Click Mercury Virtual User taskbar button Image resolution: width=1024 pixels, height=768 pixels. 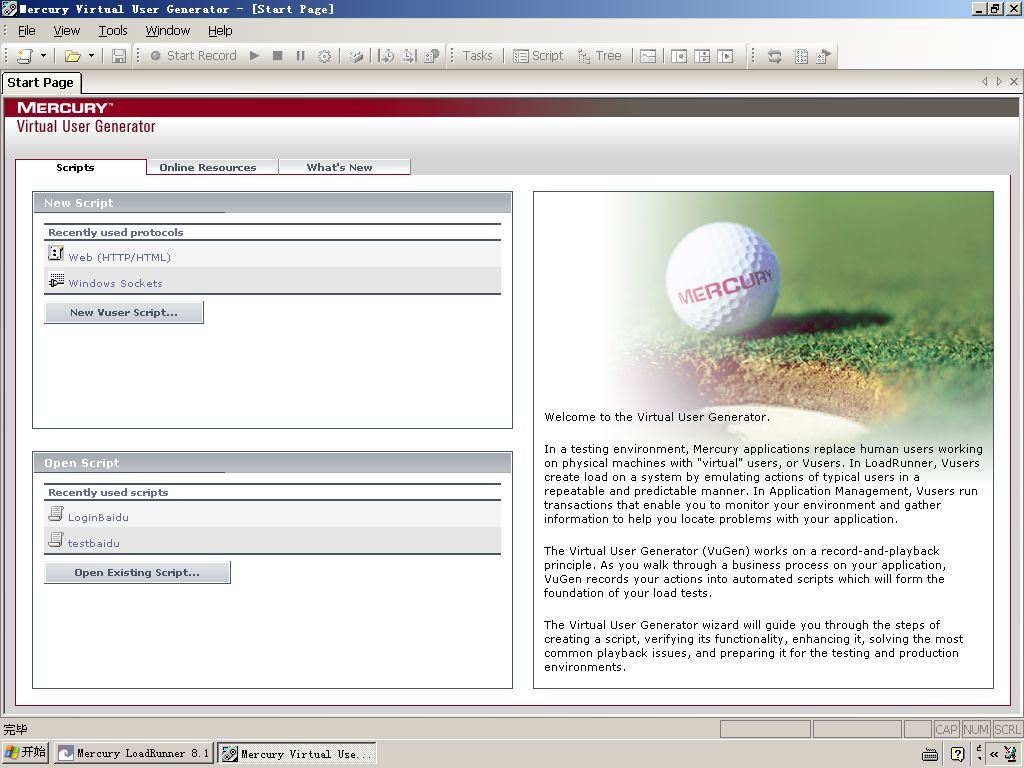[297, 753]
